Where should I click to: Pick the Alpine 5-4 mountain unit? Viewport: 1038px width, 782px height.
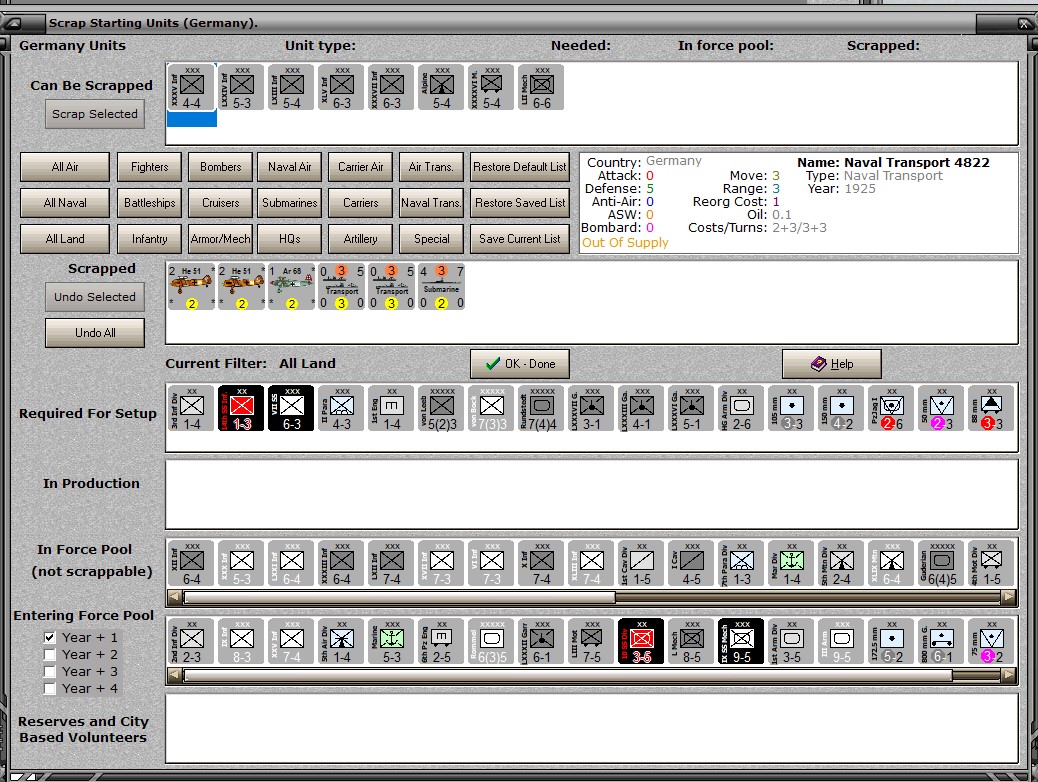[x=441, y=88]
